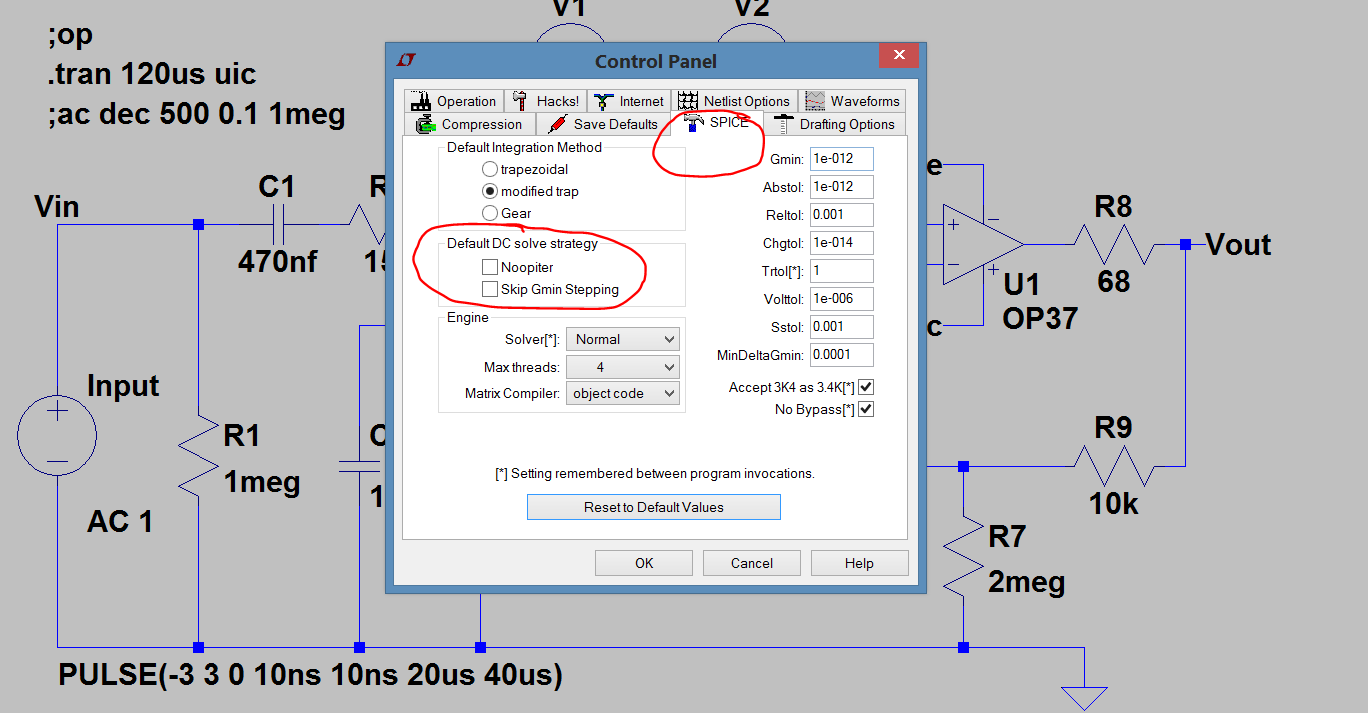
Task: Open the Internet tab
Action: 629,101
